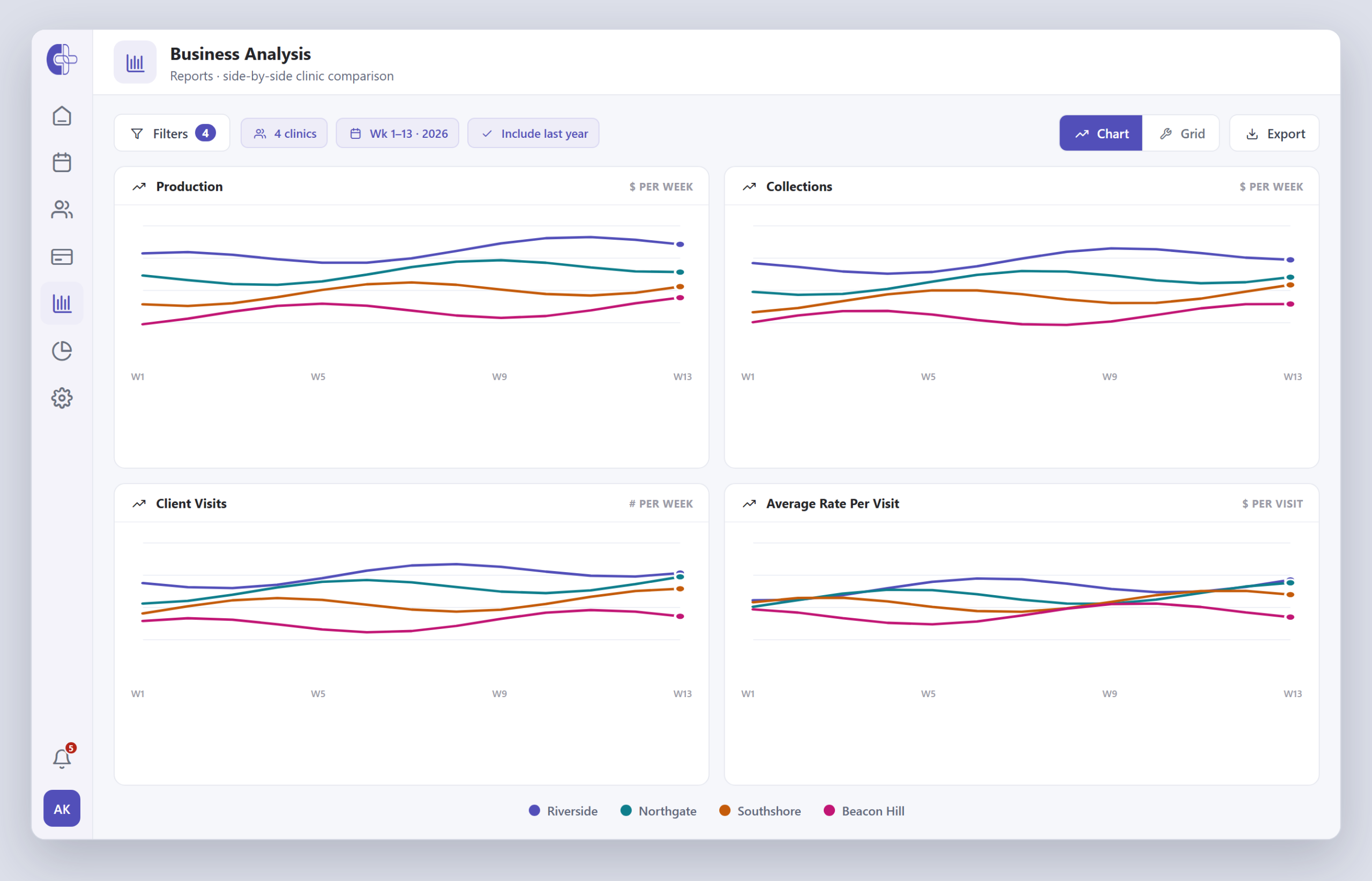Click W13 axis label in Client Visits chart
The width and height of the screenshot is (1372, 881).
683,693
